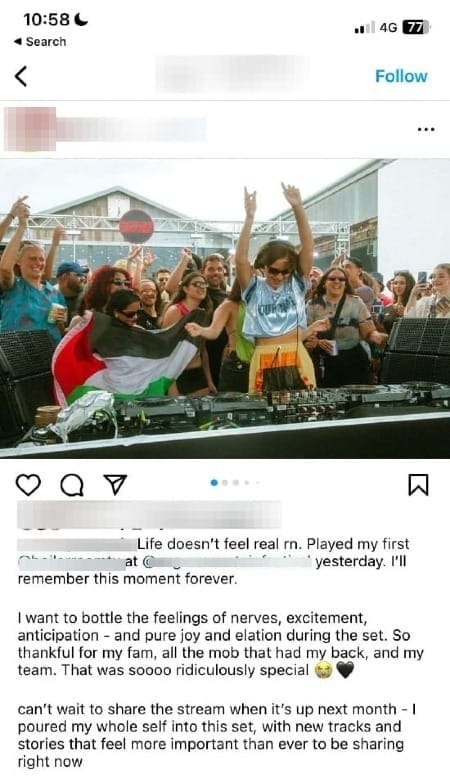Tap the DJ concert photo
This screenshot has width=450, height=779.
point(225,308)
